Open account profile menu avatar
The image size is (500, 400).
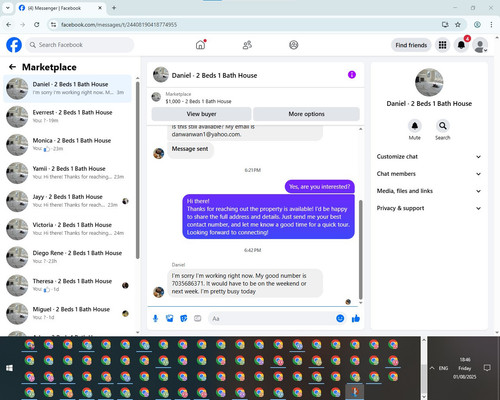pyautogui.click(x=480, y=45)
